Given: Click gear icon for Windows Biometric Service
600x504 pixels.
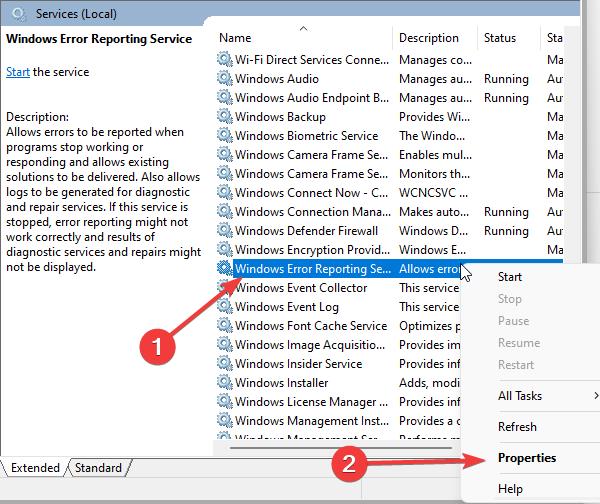Looking at the screenshot, I should [225, 135].
